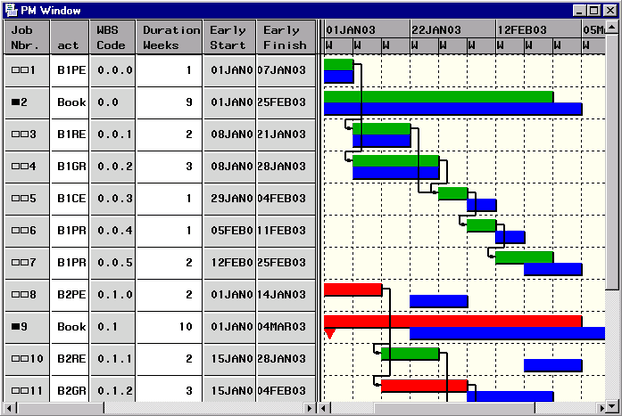Viewport: 622px width, 416px height.
Task: Click the Job Nbr. column header
Action: [26, 37]
